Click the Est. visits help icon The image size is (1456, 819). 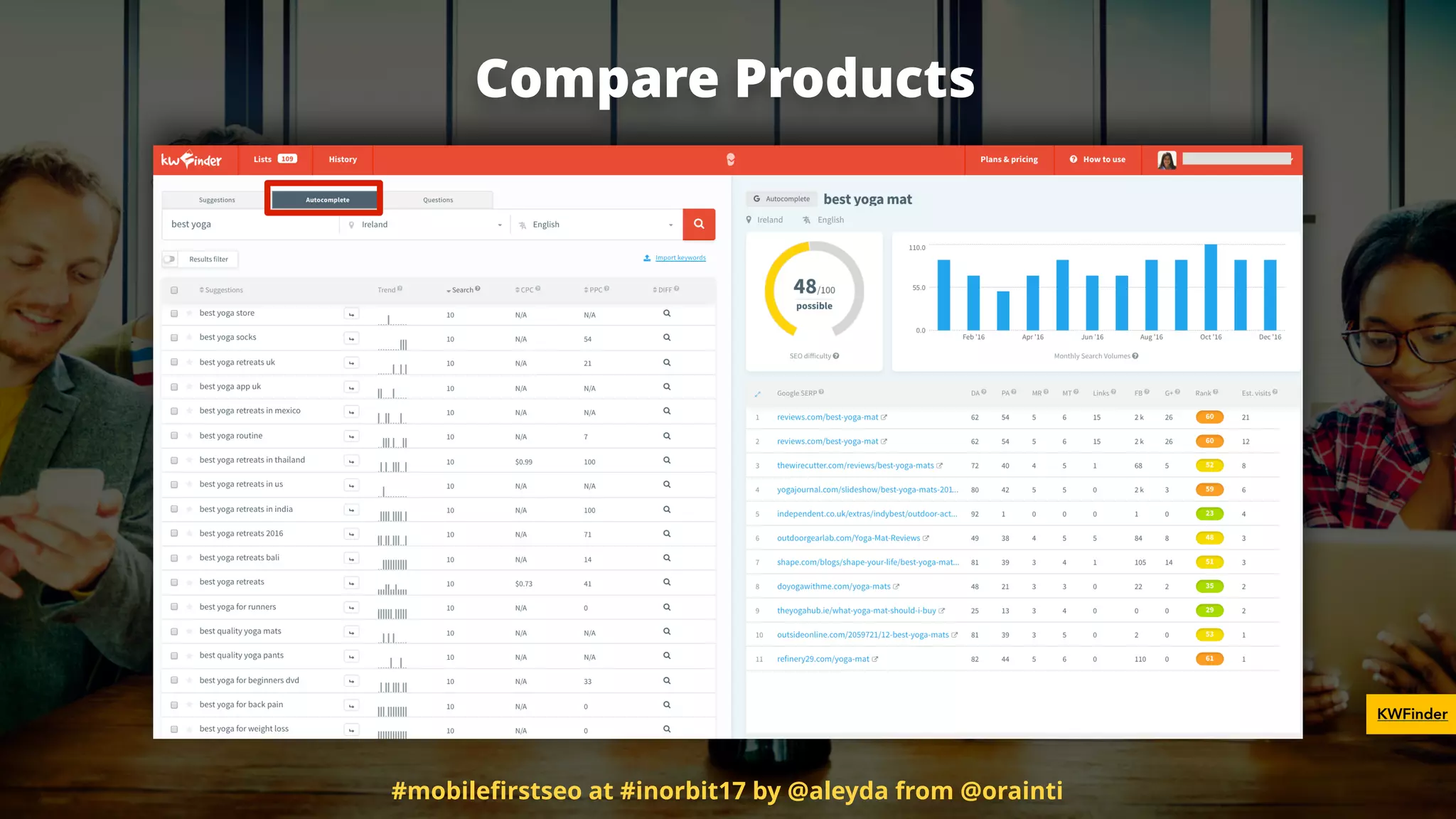coord(1275,392)
